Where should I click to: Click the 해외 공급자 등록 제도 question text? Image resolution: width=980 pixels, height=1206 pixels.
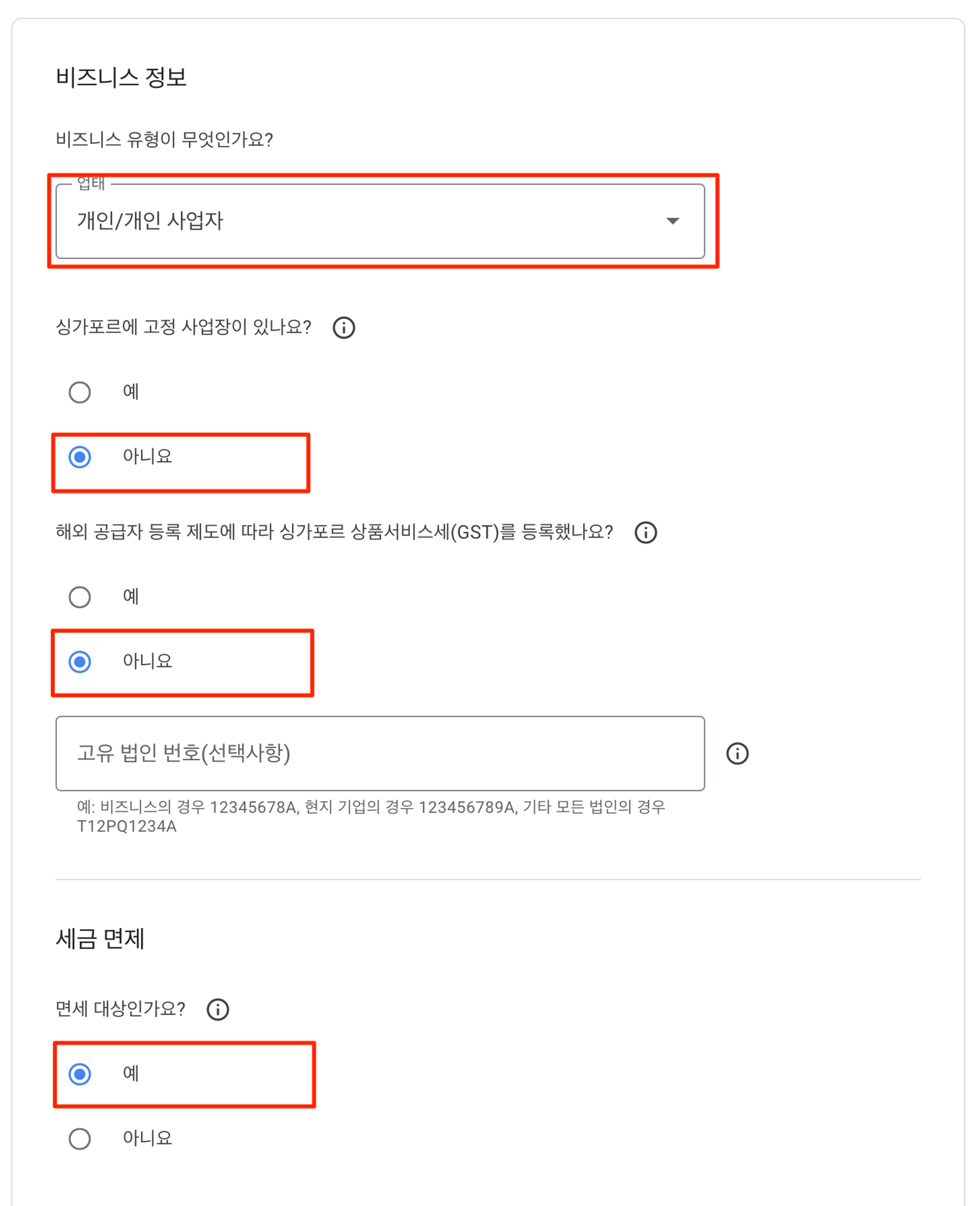pos(334,532)
